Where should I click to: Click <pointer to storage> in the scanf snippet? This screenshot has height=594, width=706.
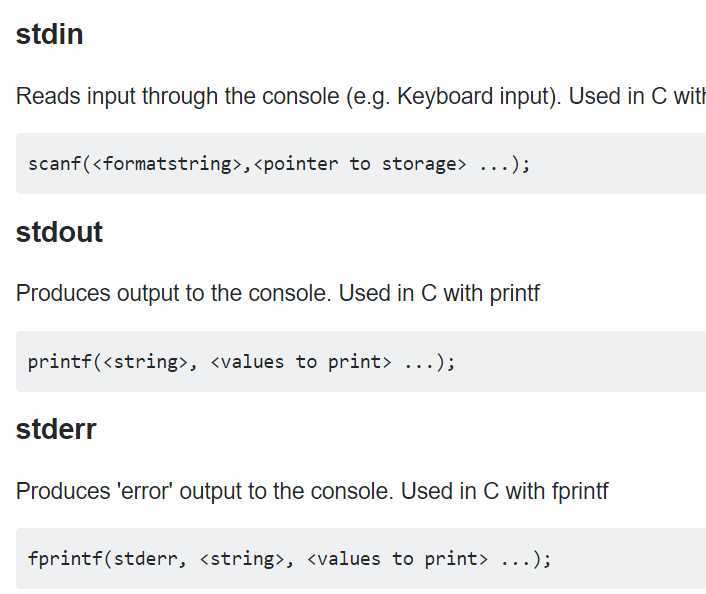point(360,164)
